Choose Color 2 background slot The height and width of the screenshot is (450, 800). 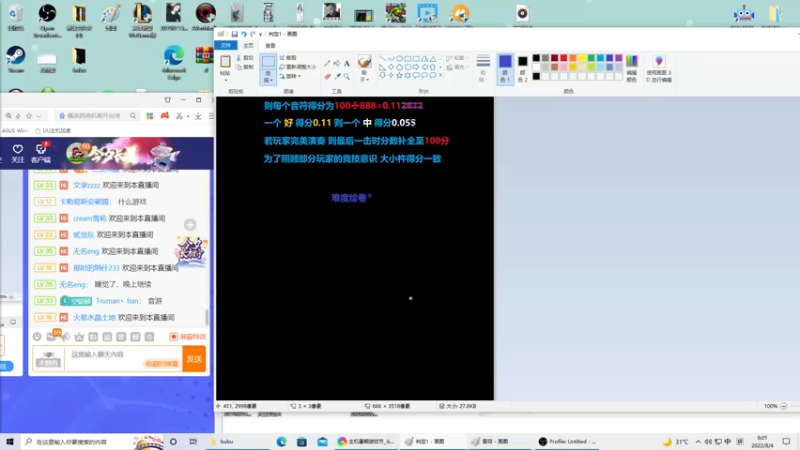pyautogui.click(x=522, y=68)
